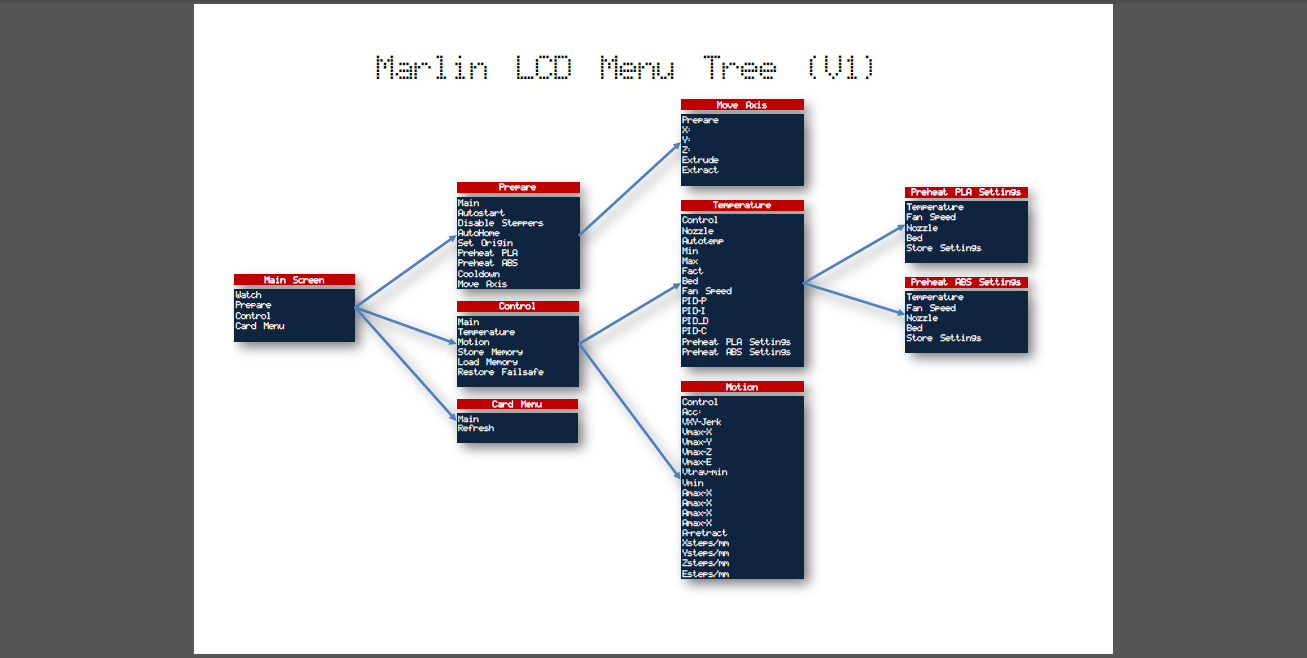Click "Vmax-Z" in the Motion box
Screen dimensions: 1307x658
697,452
